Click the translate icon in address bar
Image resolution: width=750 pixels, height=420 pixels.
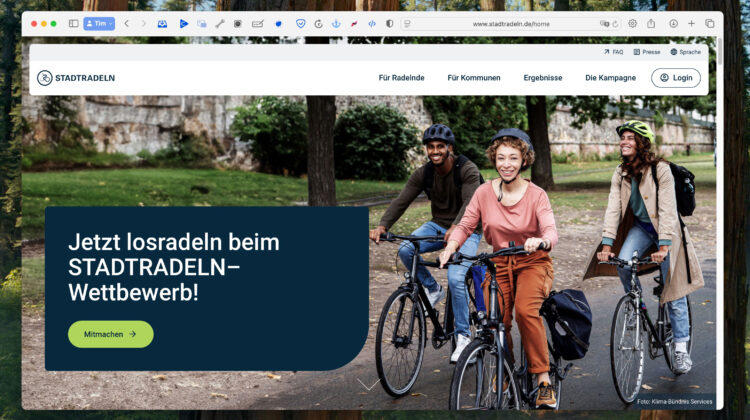pos(604,23)
